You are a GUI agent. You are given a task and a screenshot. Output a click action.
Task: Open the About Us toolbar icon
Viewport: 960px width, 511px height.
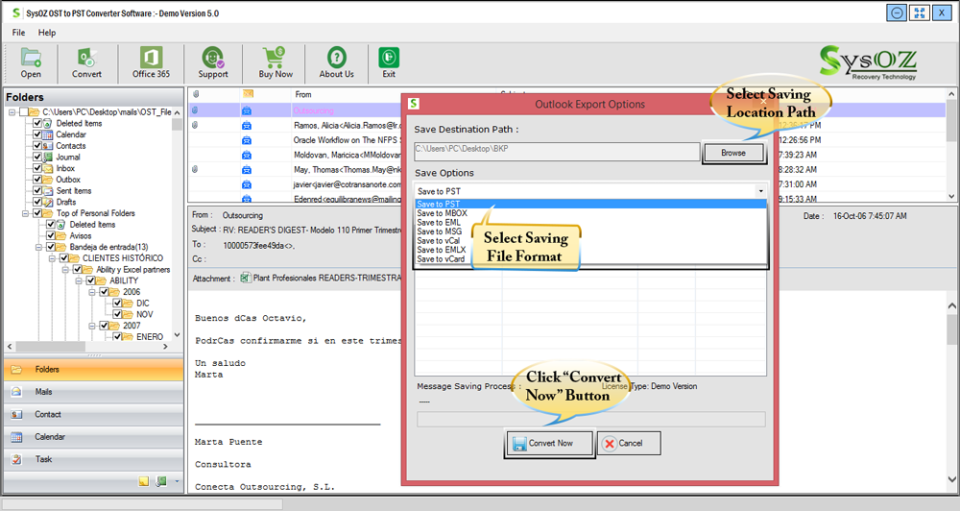(x=336, y=58)
